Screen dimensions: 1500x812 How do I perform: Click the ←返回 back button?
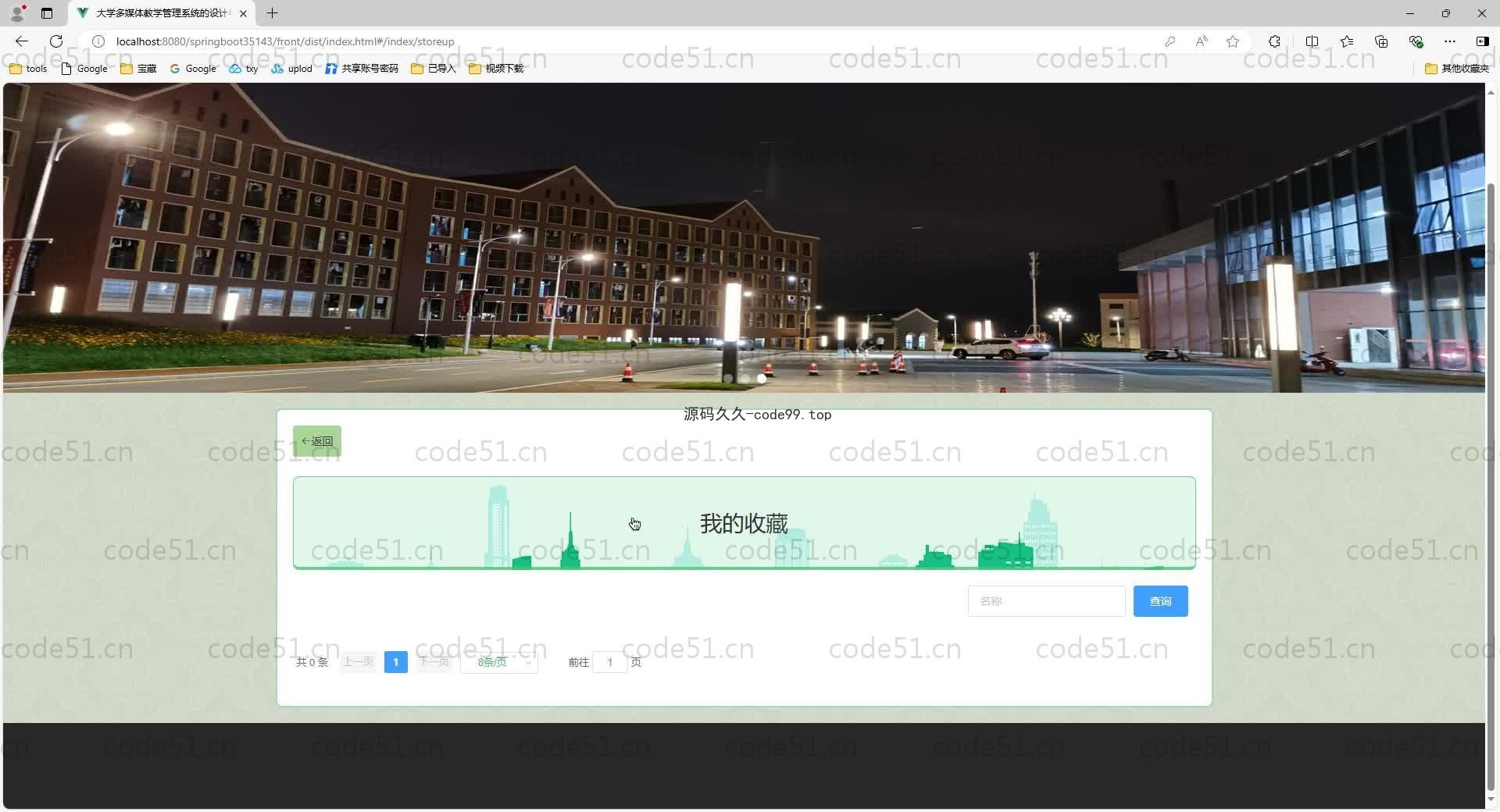pos(317,441)
